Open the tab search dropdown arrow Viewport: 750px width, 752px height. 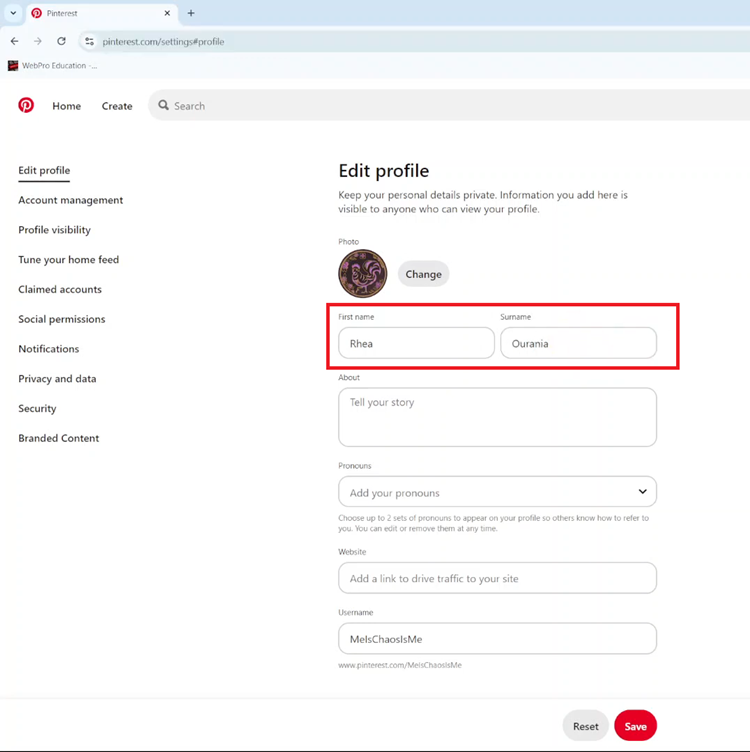[x=13, y=13]
